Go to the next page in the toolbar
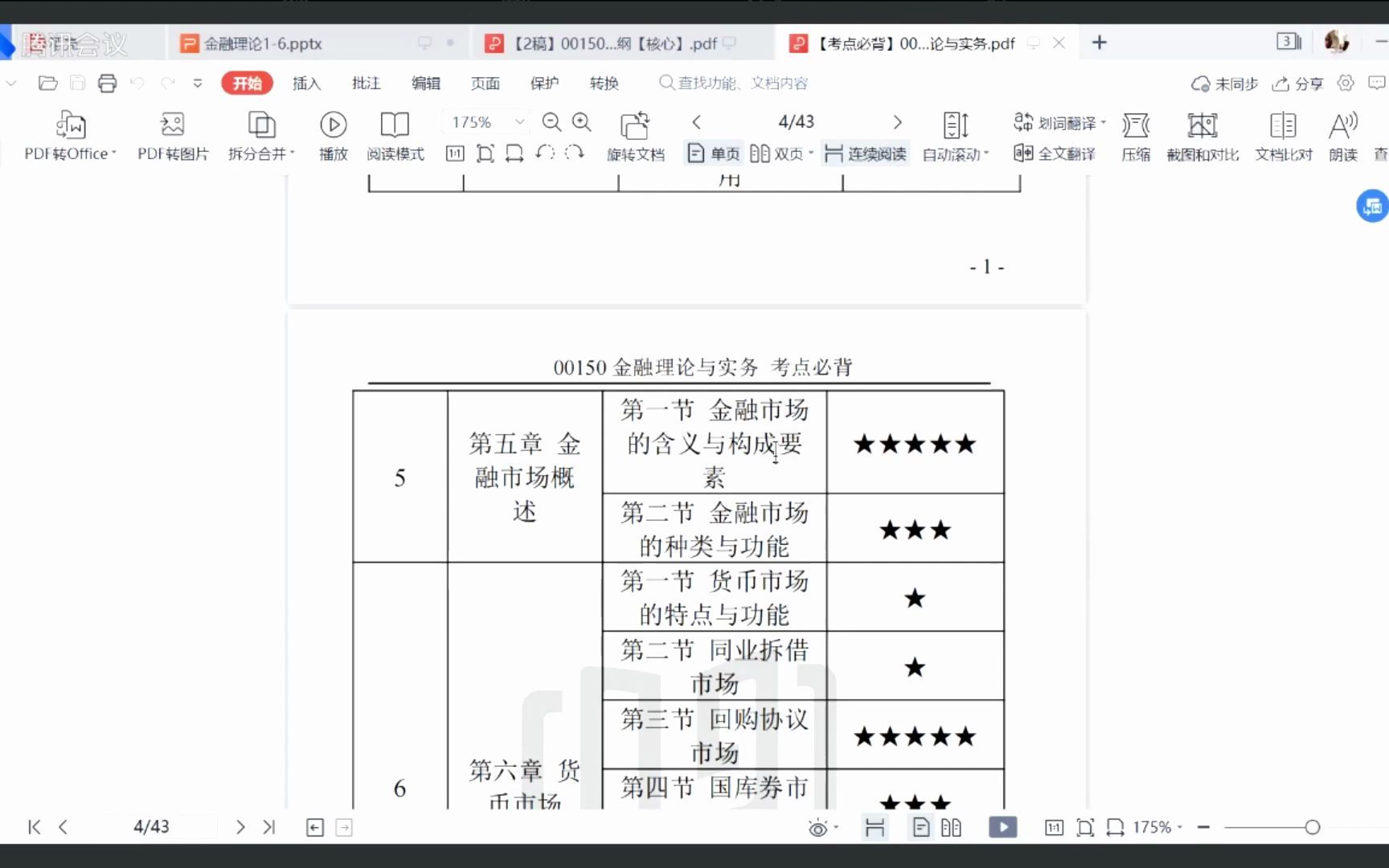Viewport: 1389px width, 868px height. pos(897,122)
